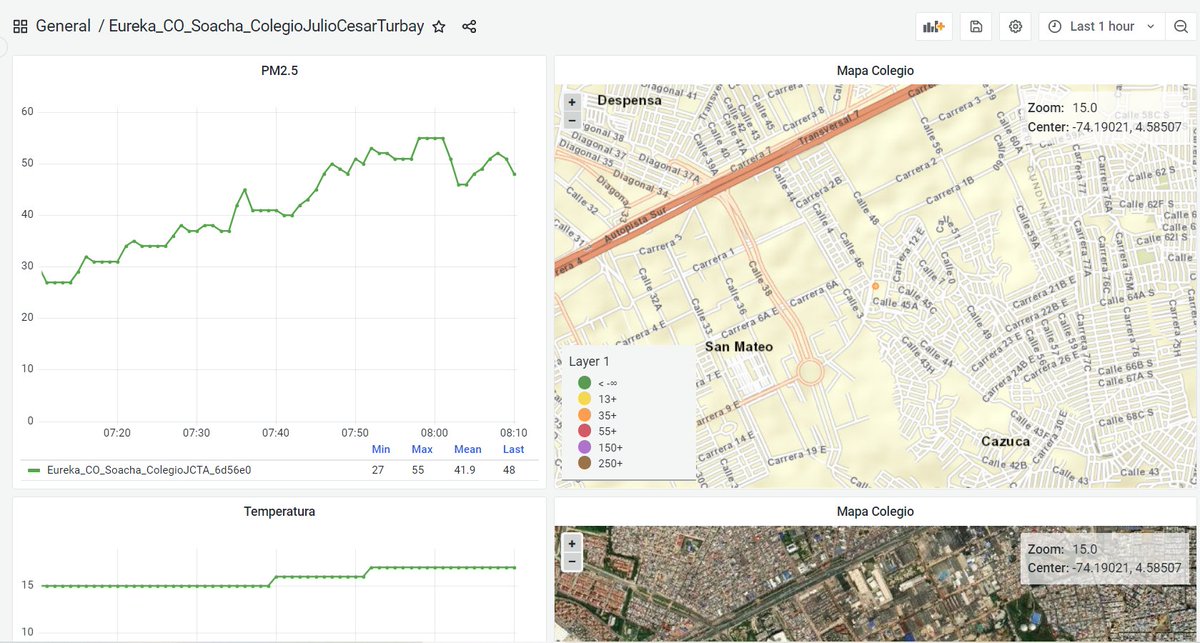This screenshot has height=643, width=1200.
Task: Click the brown 250+ legend swatch
Action: pyautogui.click(x=584, y=462)
